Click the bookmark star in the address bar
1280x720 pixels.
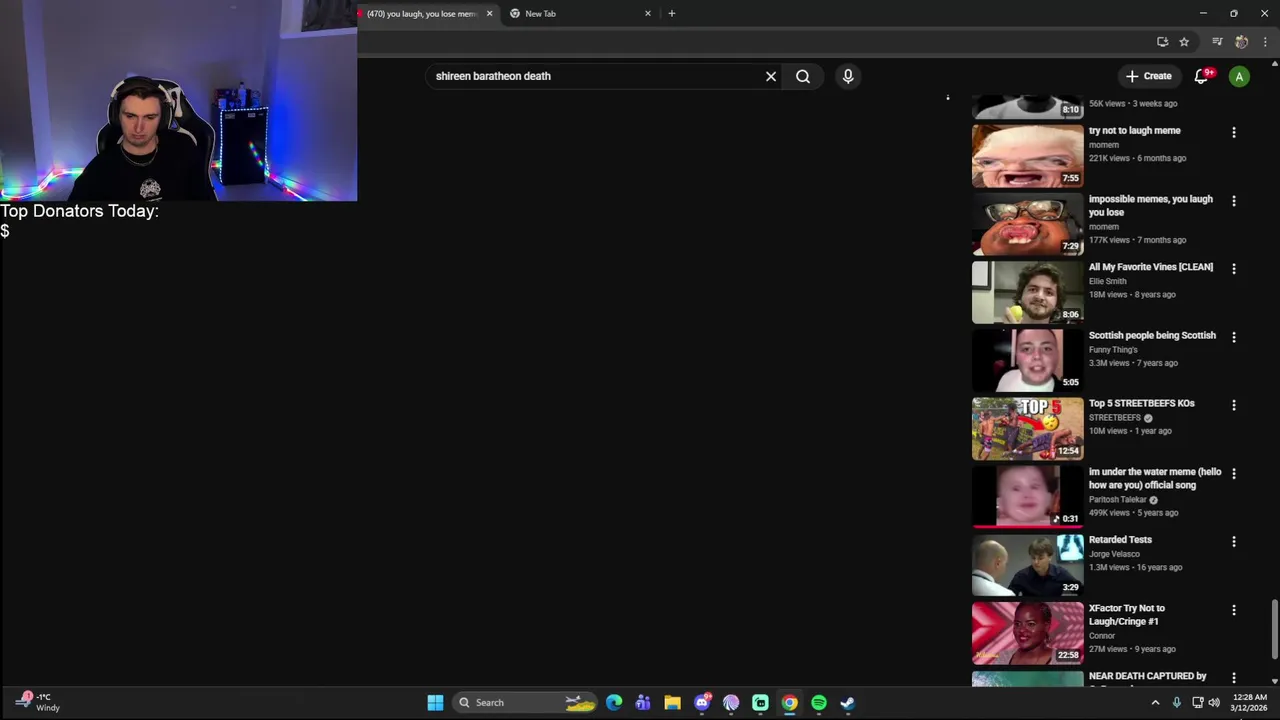tap(1184, 42)
